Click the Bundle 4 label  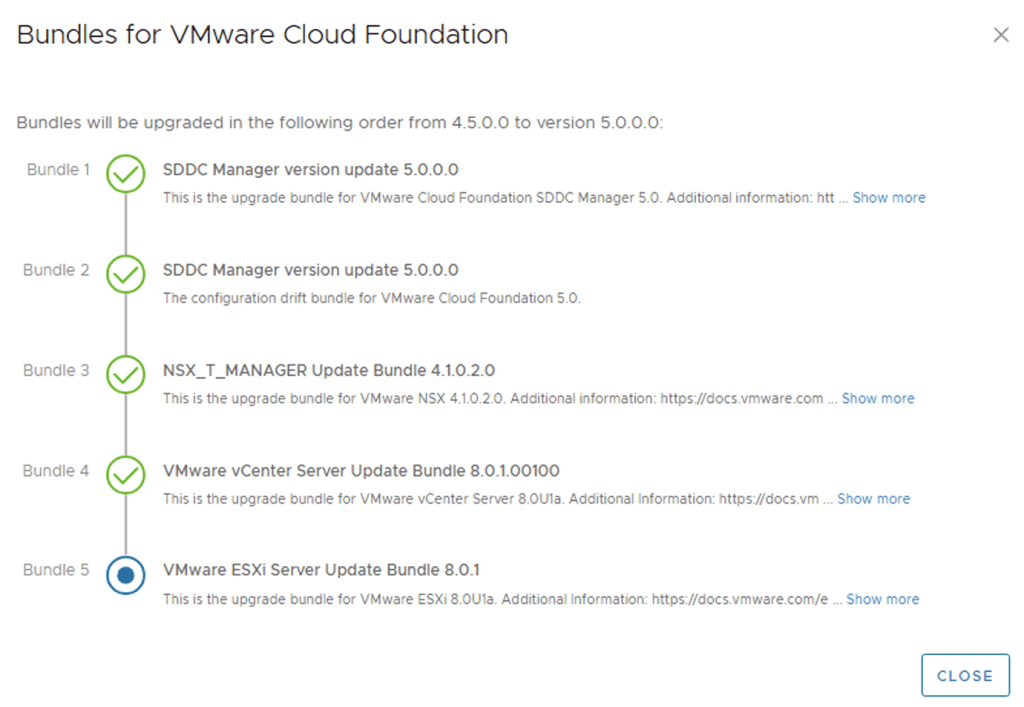tap(56, 470)
